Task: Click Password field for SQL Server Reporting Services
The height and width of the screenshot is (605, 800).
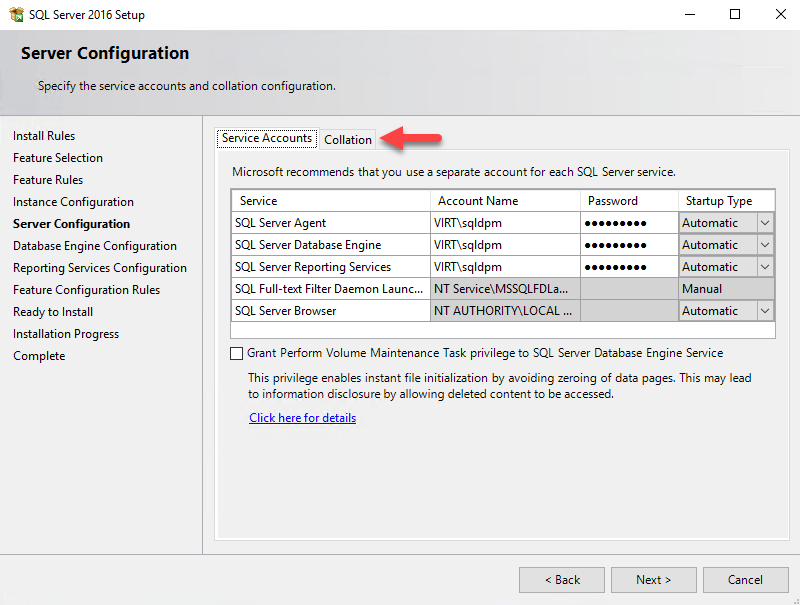Action: pyautogui.click(x=629, y=267)
